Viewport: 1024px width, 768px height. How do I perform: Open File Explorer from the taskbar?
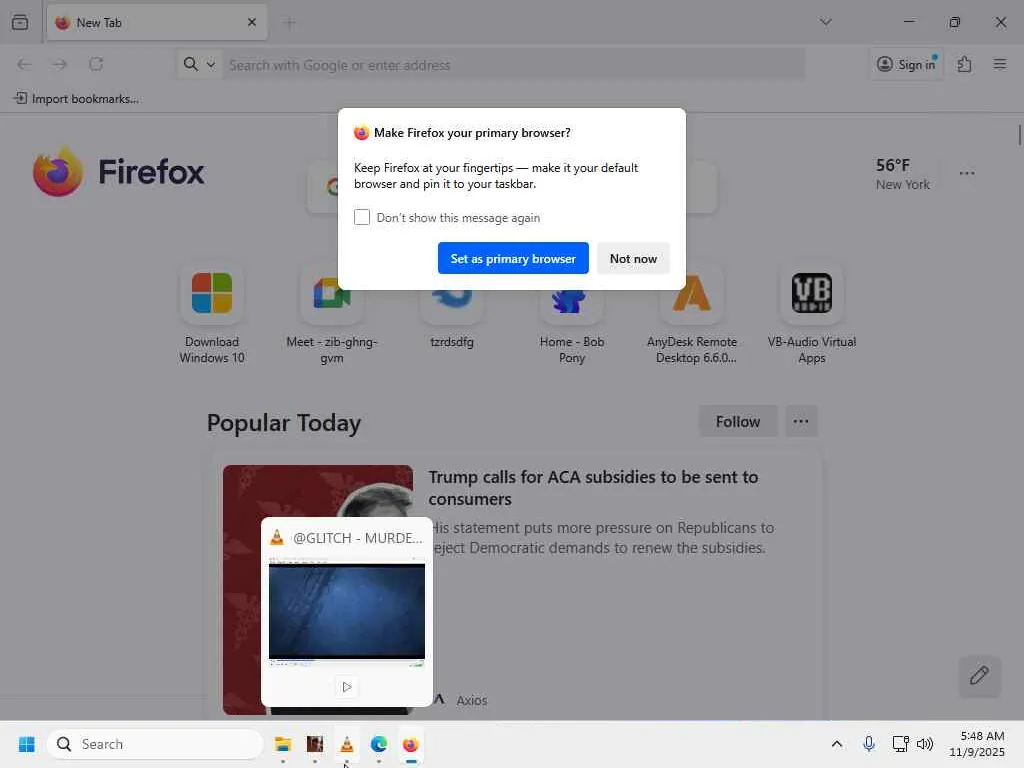coord(283,744)
